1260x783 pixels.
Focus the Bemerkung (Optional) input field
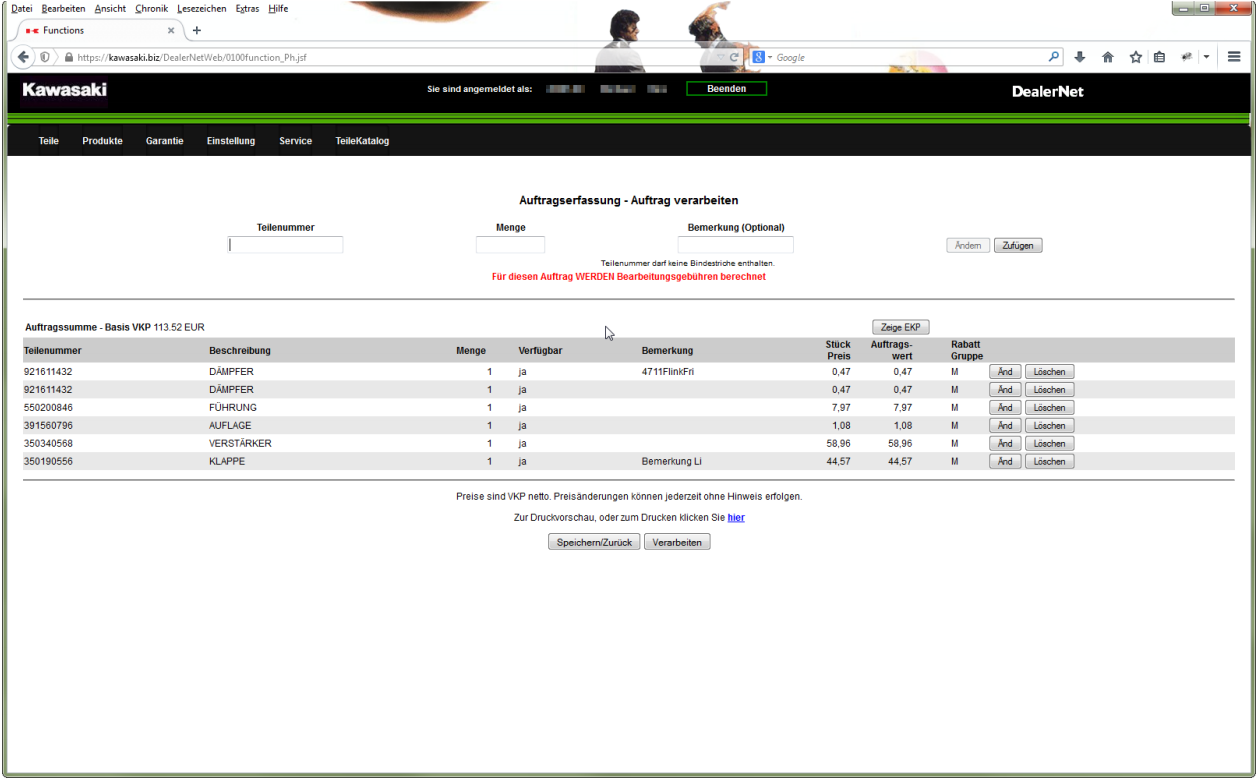coord(735,244)
